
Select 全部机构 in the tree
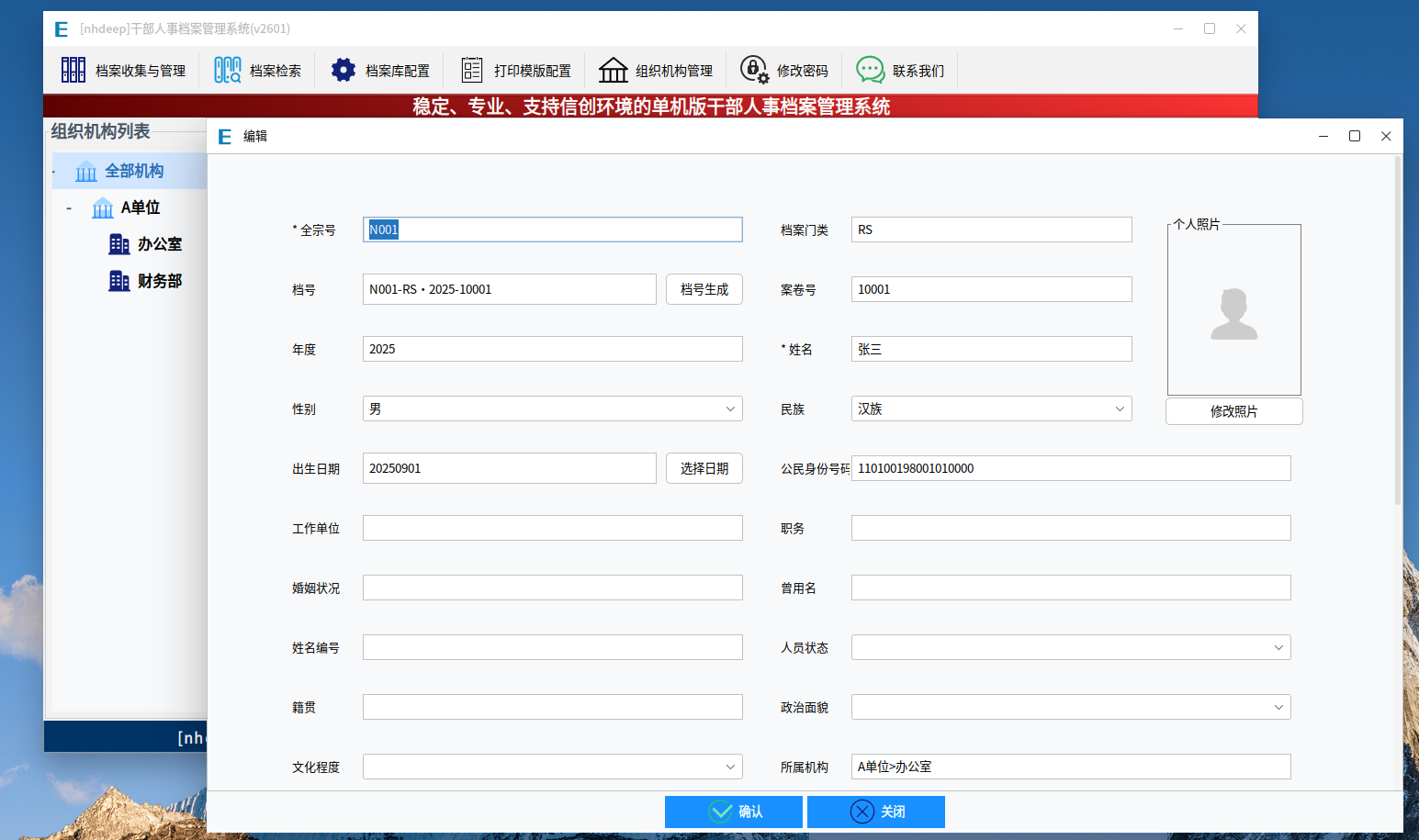pos(133,171)
